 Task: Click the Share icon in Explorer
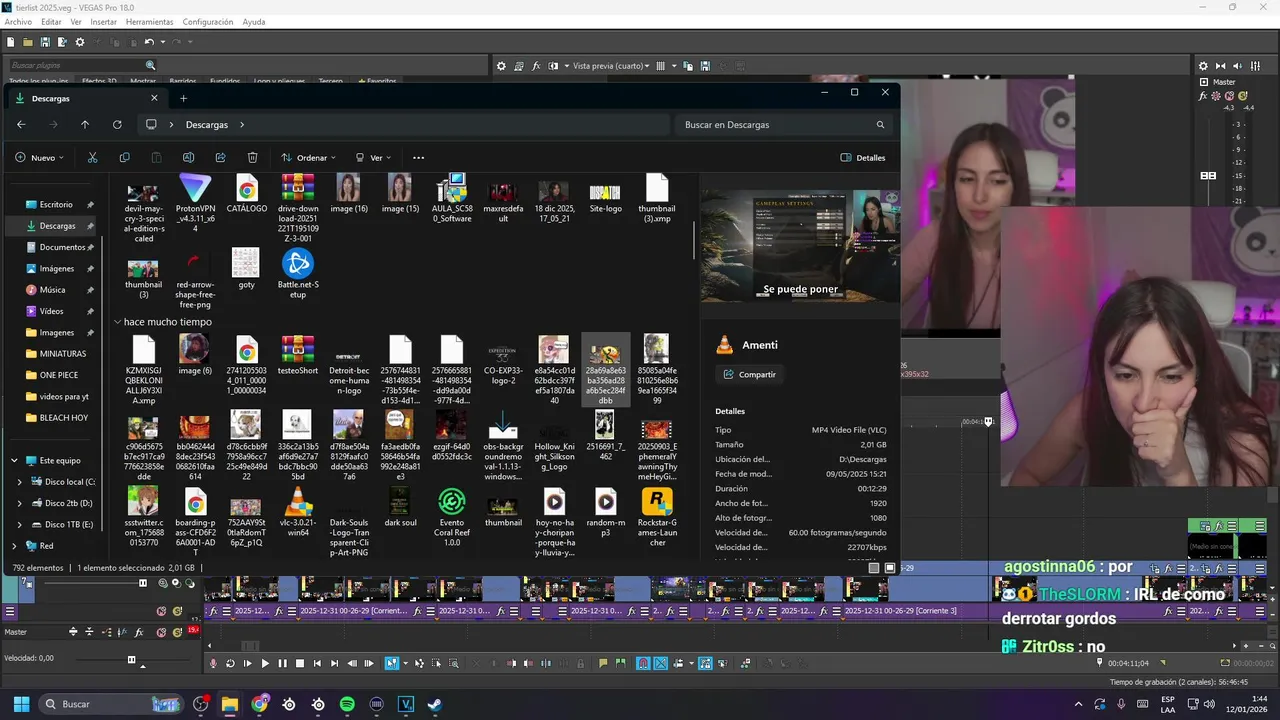(x=220, y=158)
